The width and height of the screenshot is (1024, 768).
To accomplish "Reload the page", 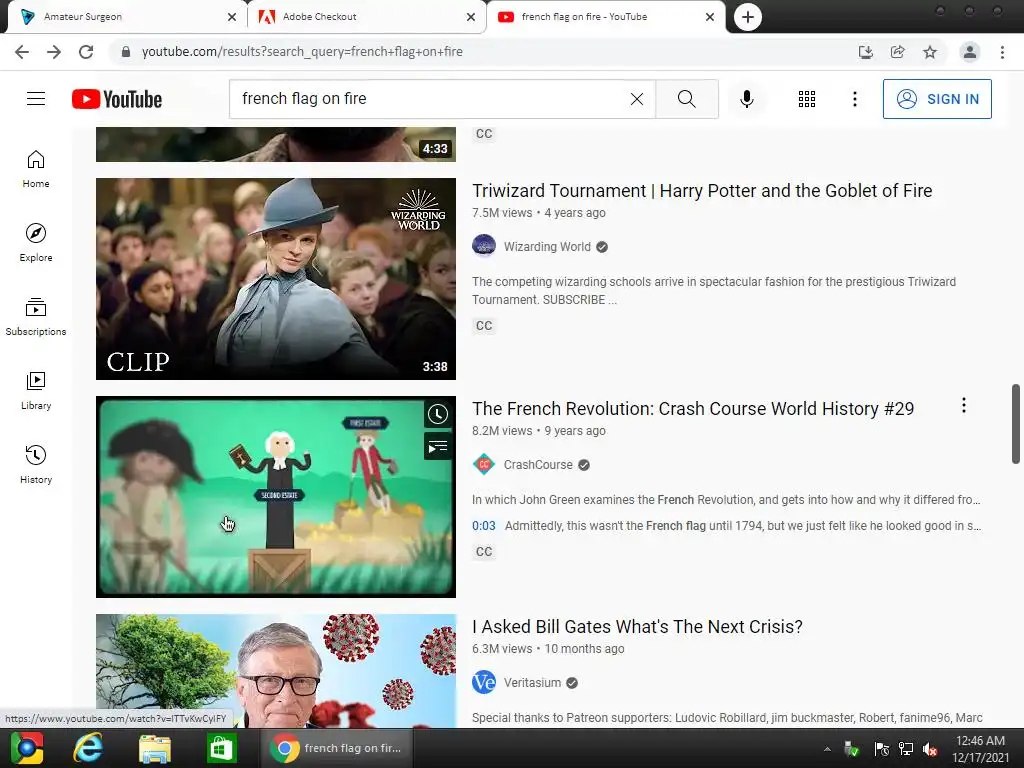I will [86, 52].
